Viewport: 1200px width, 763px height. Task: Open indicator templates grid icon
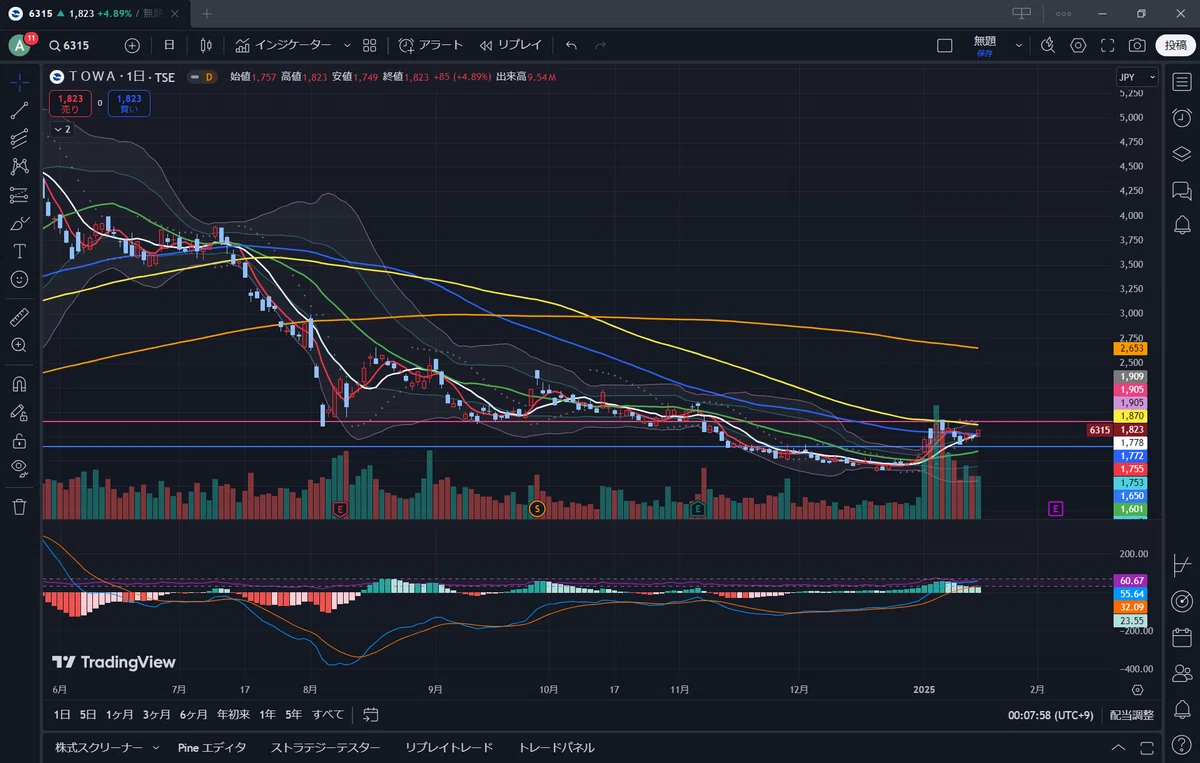(370, 45)
